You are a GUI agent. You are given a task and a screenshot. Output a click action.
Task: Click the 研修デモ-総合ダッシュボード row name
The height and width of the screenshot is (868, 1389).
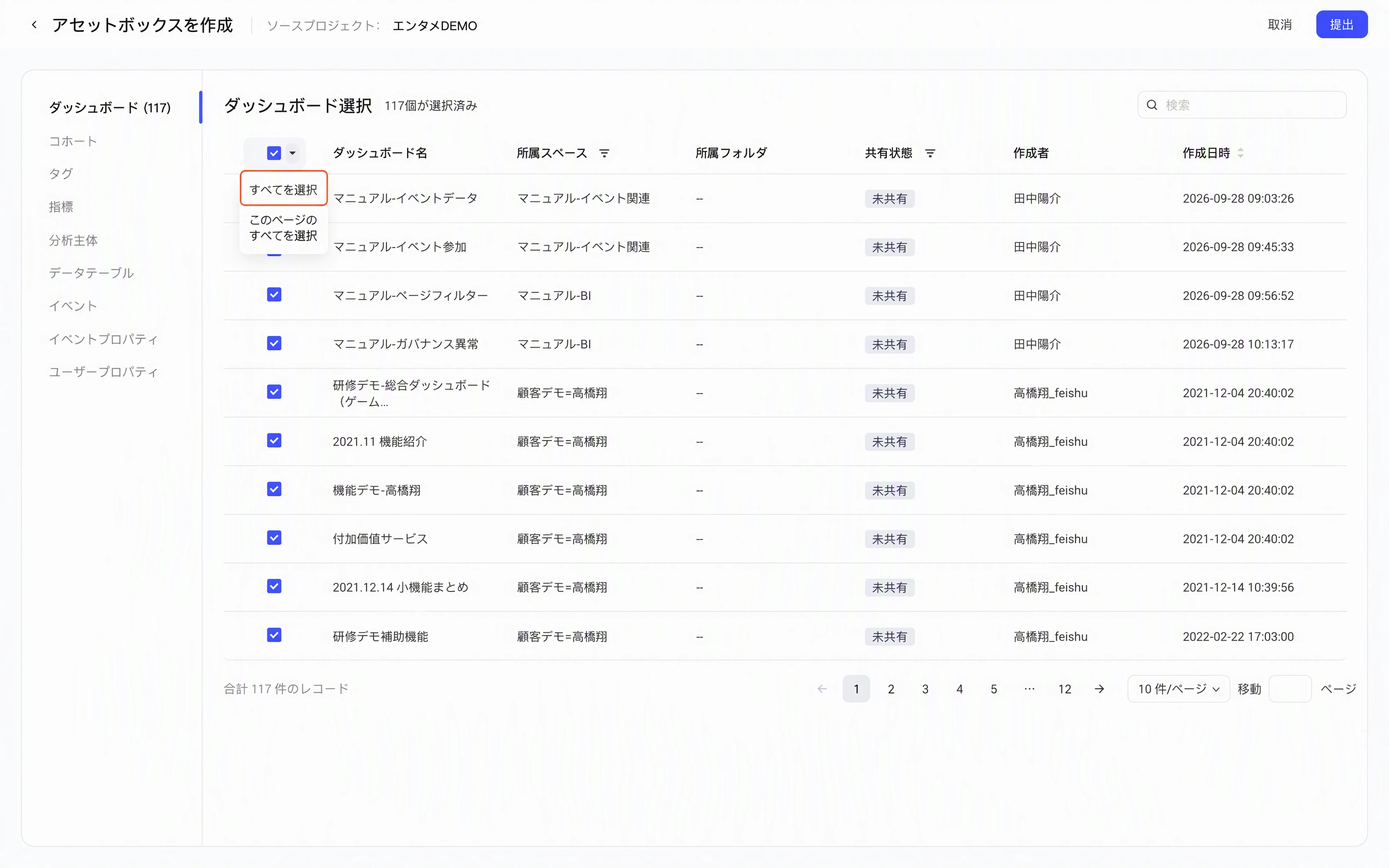pos(411,393)
